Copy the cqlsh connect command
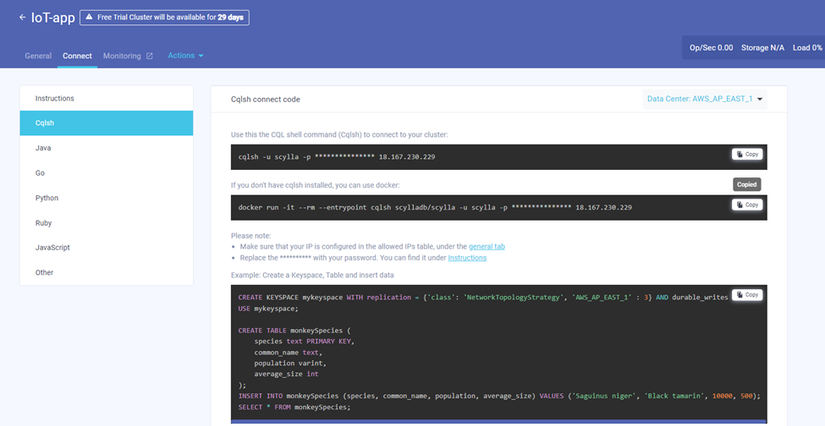This screenshot has width=825, height=426. pyautogui.click(x=746, y=155)
